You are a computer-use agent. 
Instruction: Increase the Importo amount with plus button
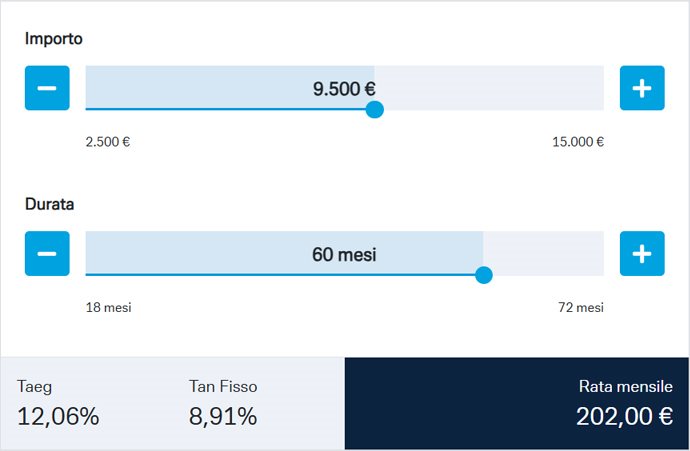click(x=642, y=88)
